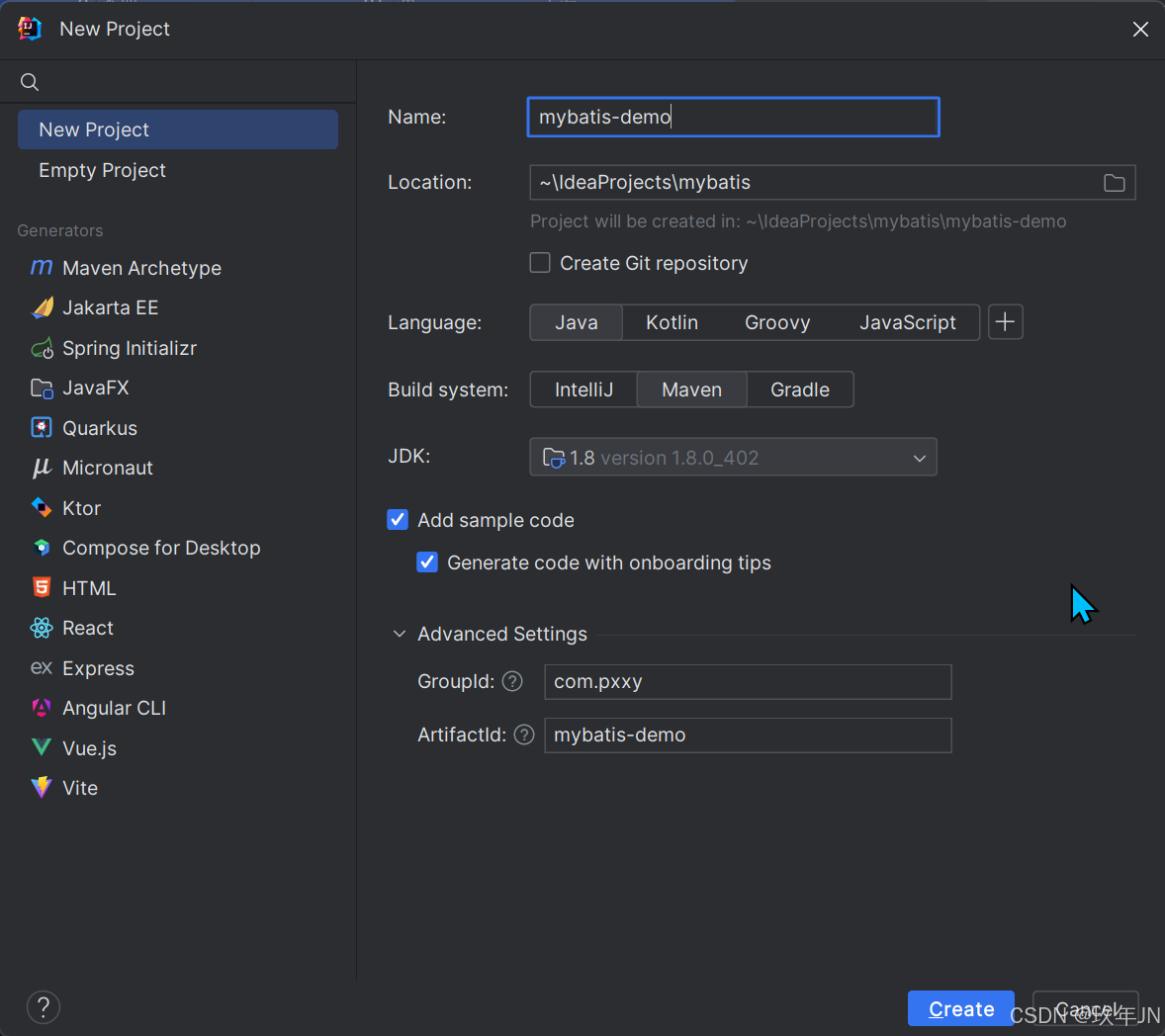Open the Help button at bottom left
This screenshot has width=1165, height=1036.
pyautogui.click(x=44, y=1007)
